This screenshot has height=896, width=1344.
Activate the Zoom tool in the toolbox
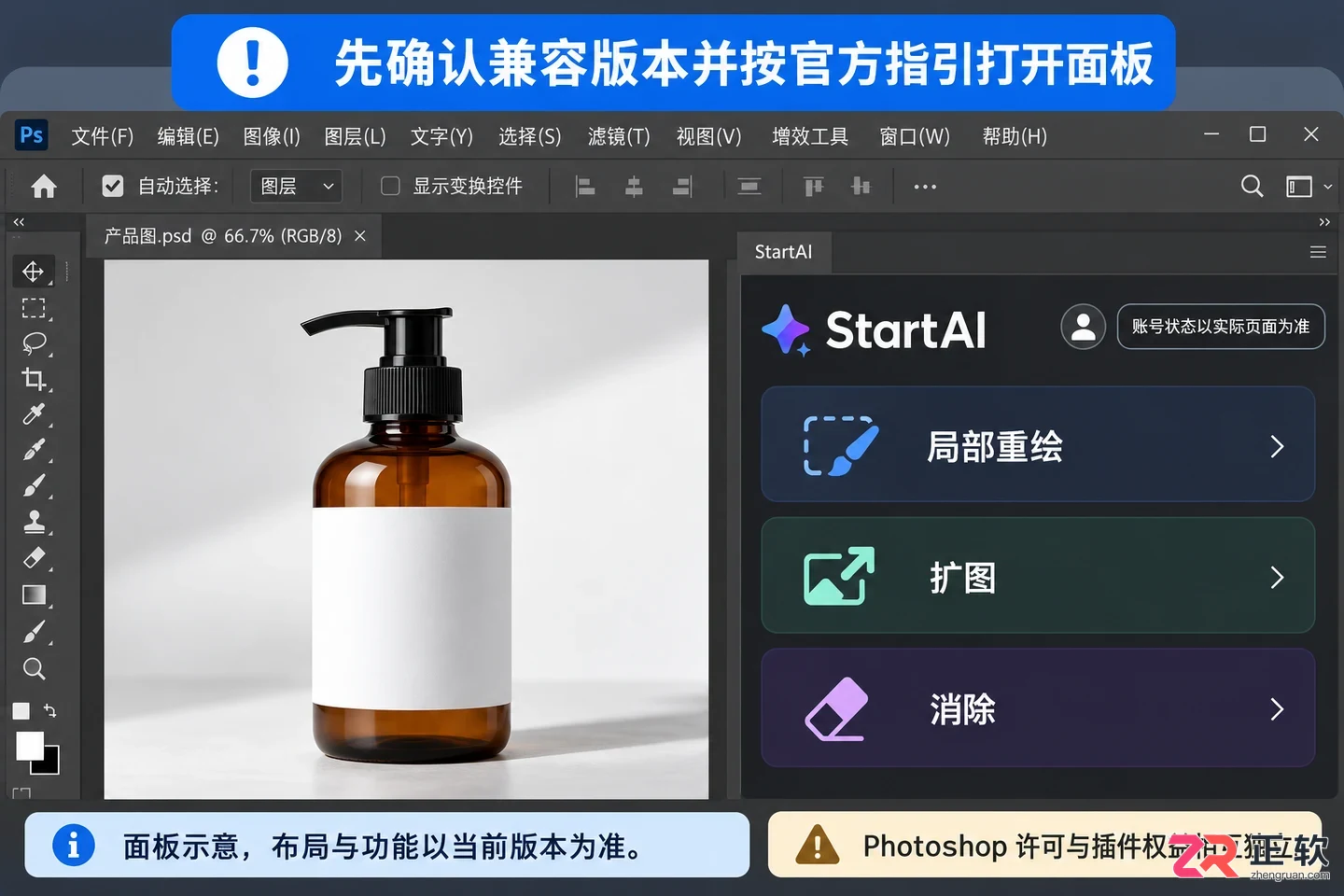(x=34, y=668)
